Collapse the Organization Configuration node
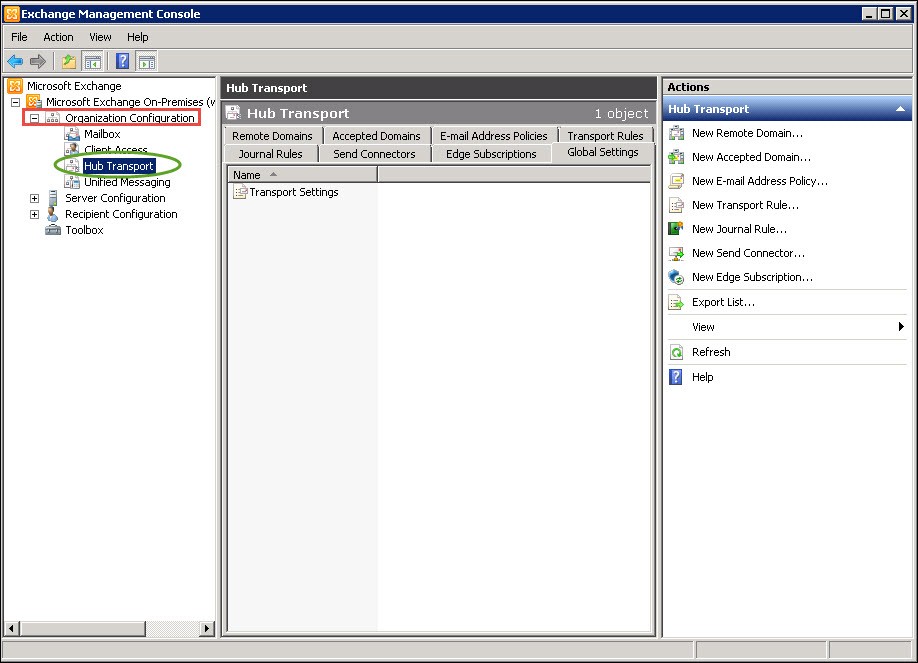 click(x=35, y=118)
